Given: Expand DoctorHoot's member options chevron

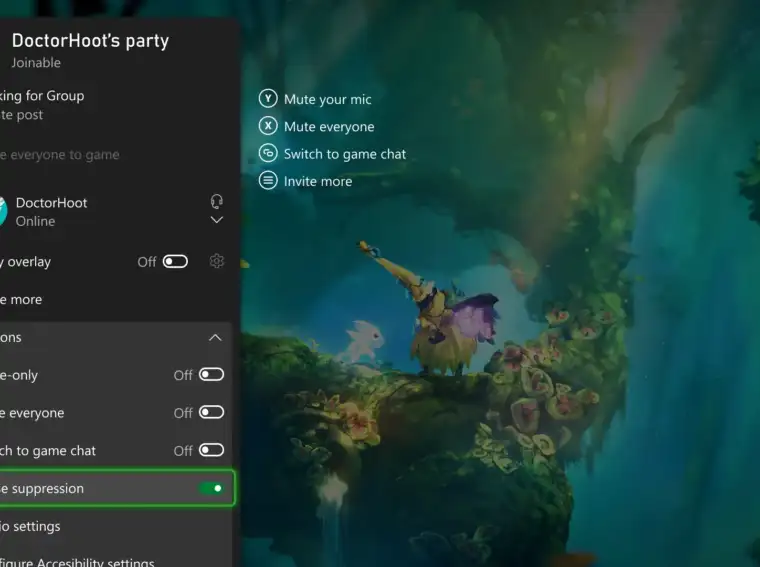Looking at the screenshot, I should click(x=217, y=220).
